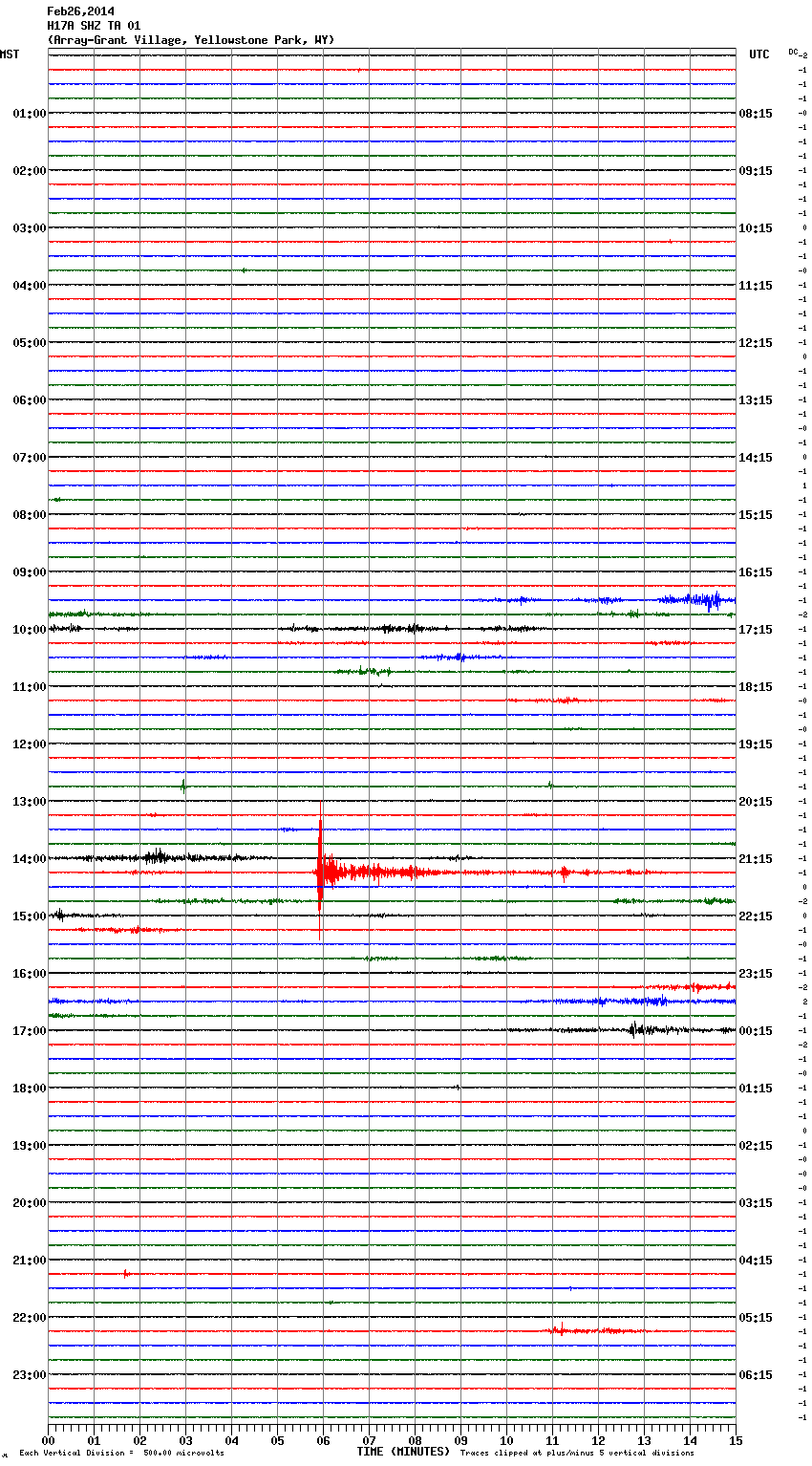
Task: Select the 20:00 MST row label
Action: coord(29,1202)
